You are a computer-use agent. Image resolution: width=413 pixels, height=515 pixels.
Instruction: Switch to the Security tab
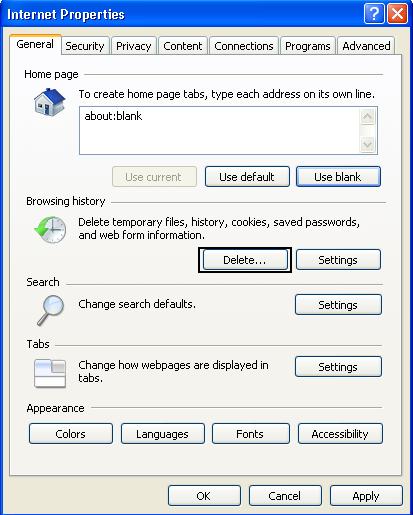coord(85,46)
